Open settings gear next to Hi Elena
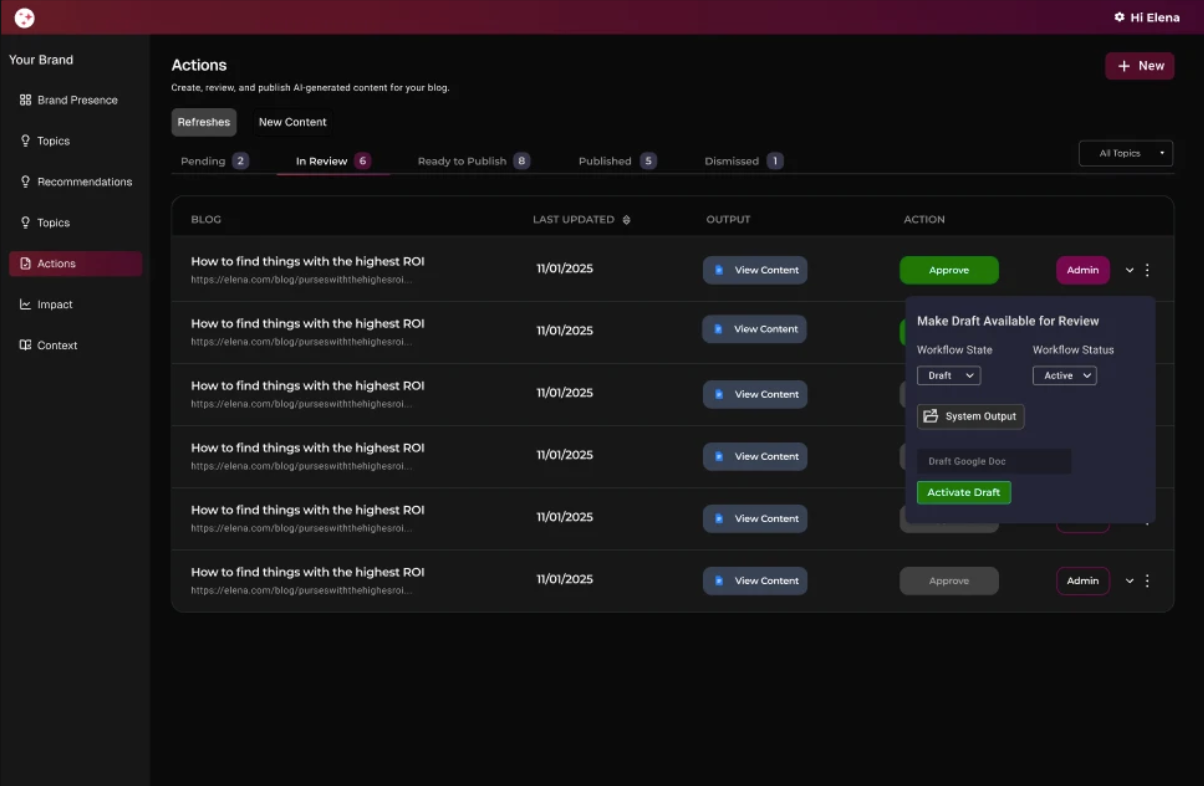Image resolution: width=1204 pixels, height=786 pixels. 1119,18
